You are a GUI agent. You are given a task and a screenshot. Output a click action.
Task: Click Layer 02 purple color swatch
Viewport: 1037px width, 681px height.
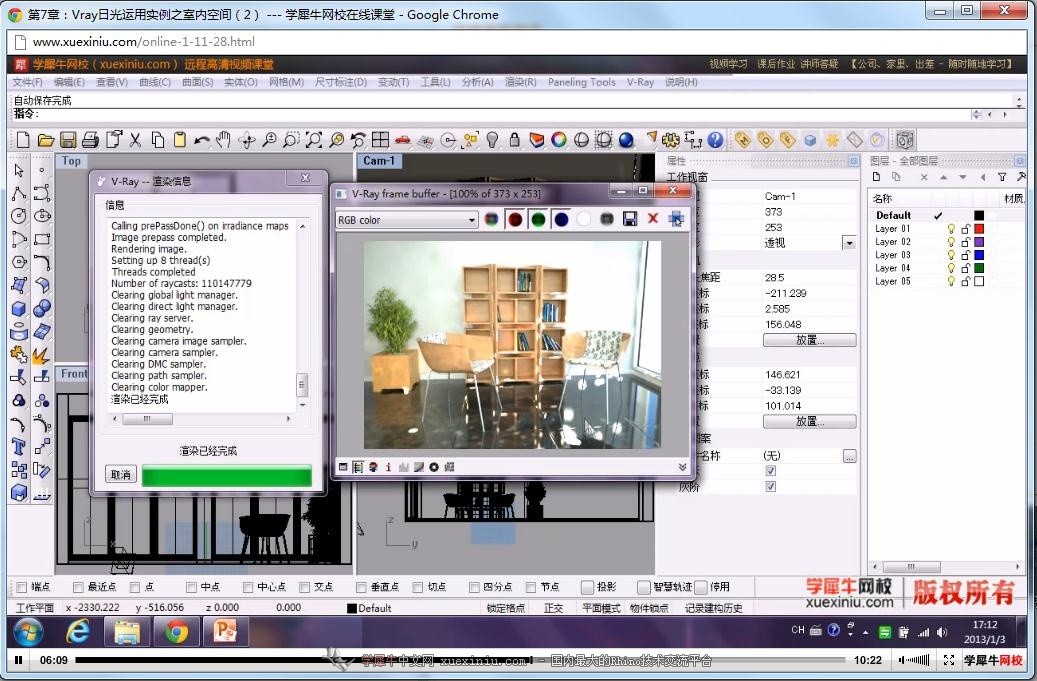click(x=979, y=242)
